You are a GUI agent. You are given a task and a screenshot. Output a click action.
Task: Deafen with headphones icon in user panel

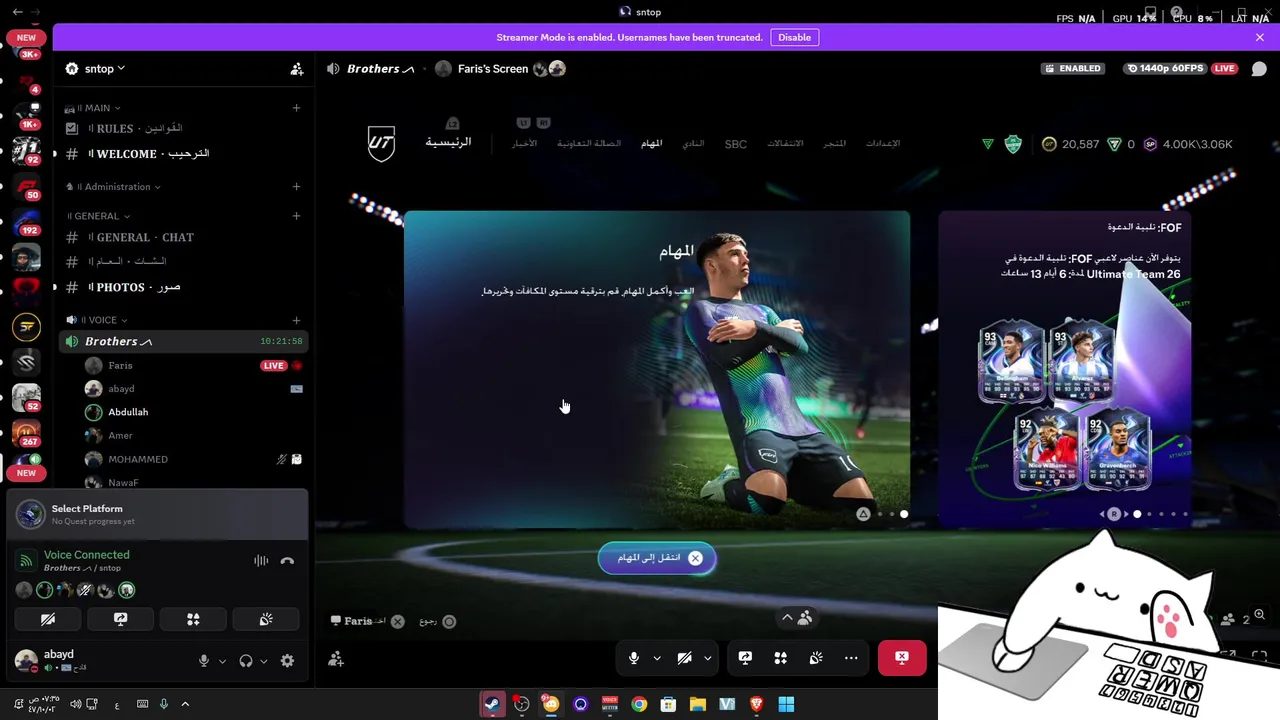tap(246, 661)
